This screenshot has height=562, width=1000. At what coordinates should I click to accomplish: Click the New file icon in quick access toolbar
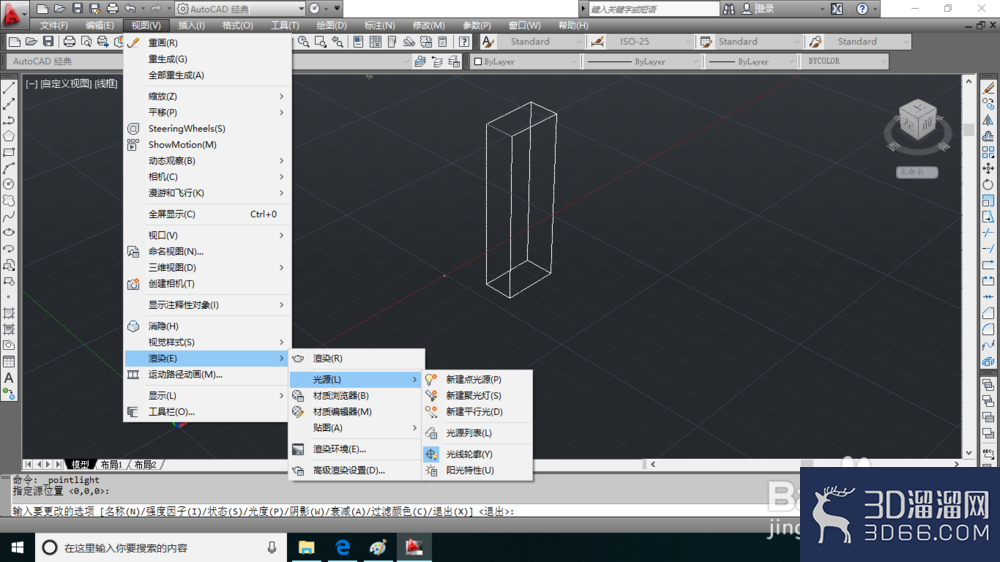click(x=42, y=9)
